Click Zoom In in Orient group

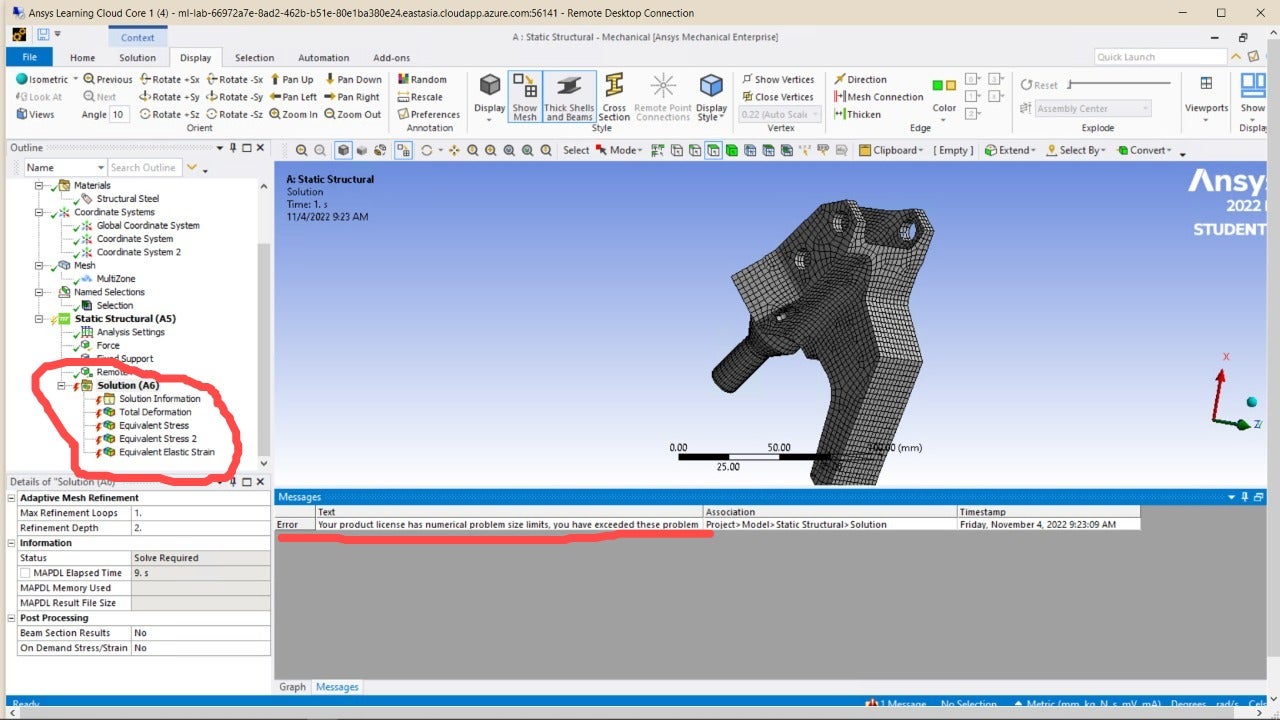tap(293, 114)
